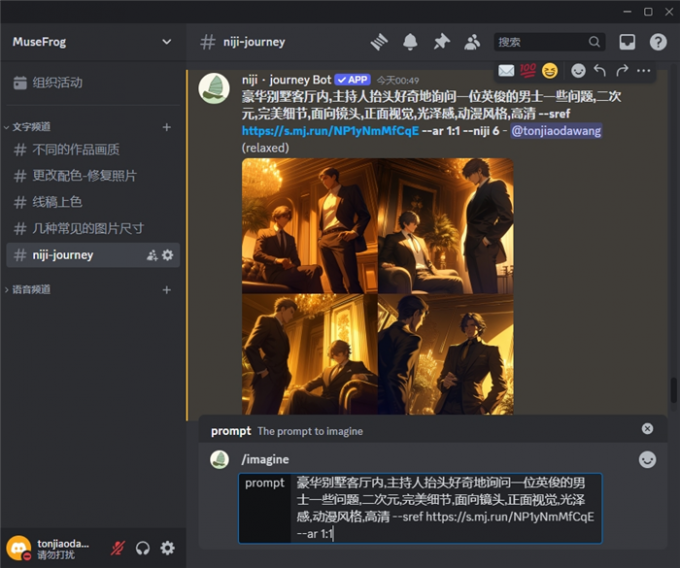React with the laughing face emoji
Viewport: 680px width, 568px height.
[x=549, y=70]
